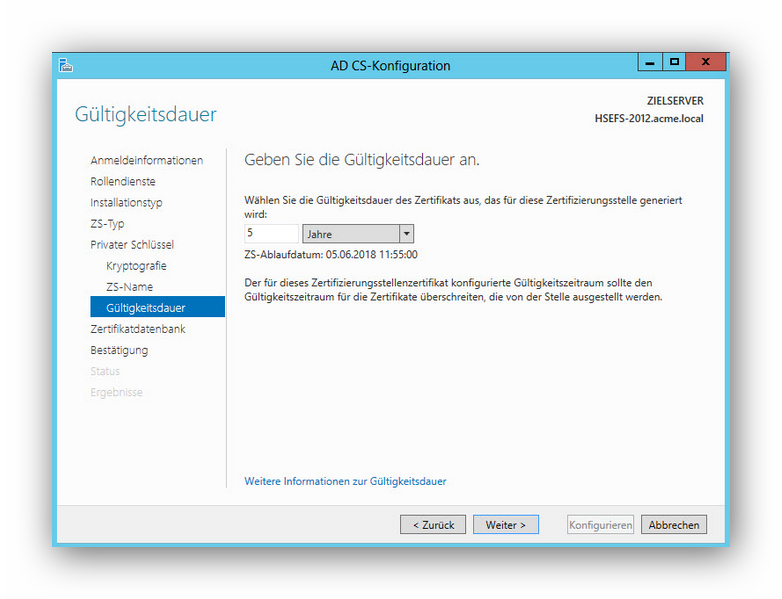This screenshot has height=599, width=782.
Task: Open the Installationstyp step
Action: click(126, 202)
